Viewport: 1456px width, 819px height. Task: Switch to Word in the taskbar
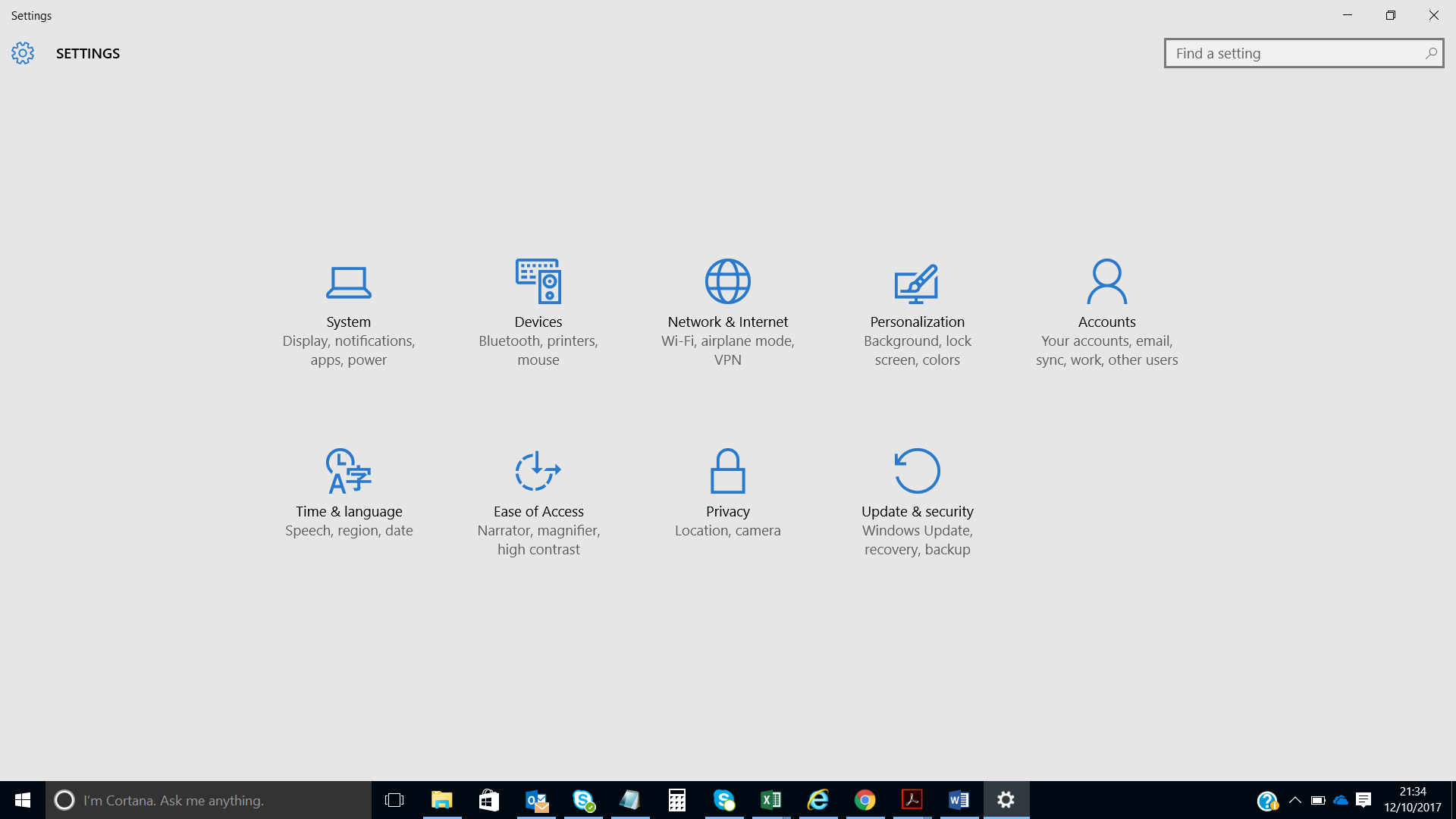(959, 800)
